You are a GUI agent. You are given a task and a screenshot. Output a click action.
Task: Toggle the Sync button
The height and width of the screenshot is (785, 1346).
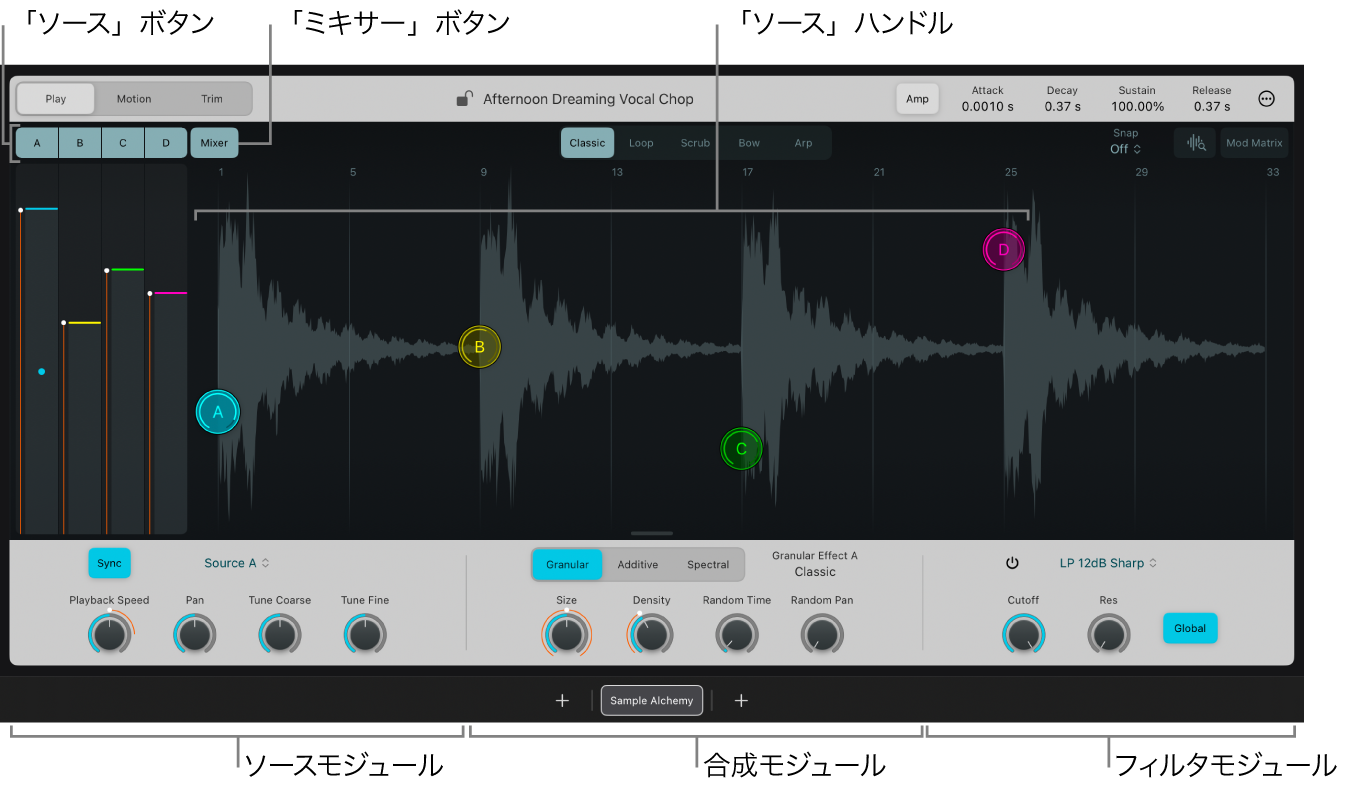[x=109, y=563]
